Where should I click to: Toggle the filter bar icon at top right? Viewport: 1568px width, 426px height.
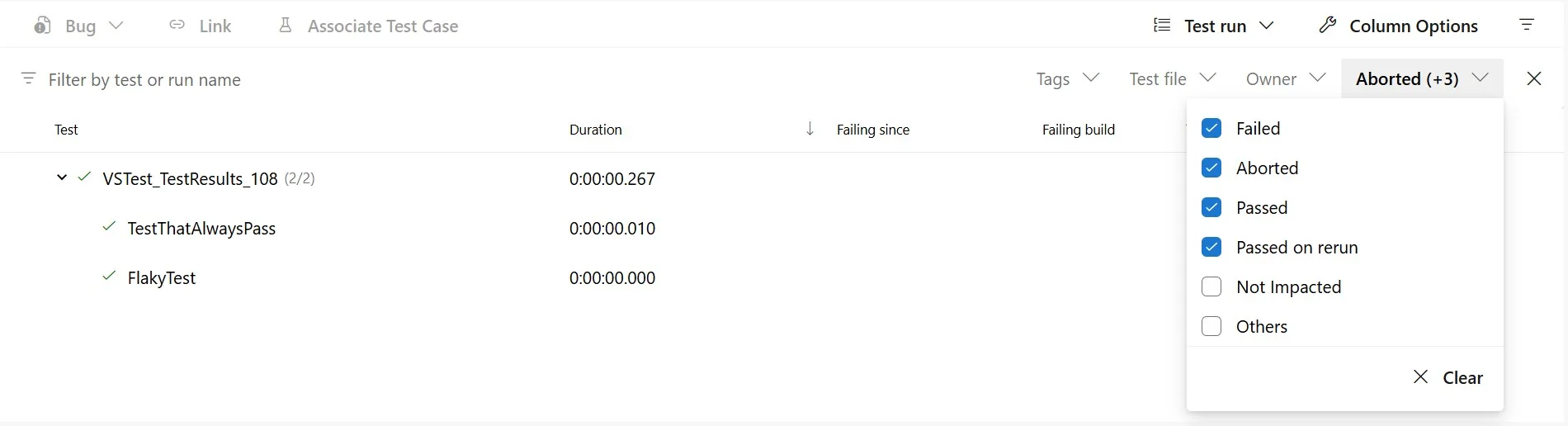[x=1527, y=26]
